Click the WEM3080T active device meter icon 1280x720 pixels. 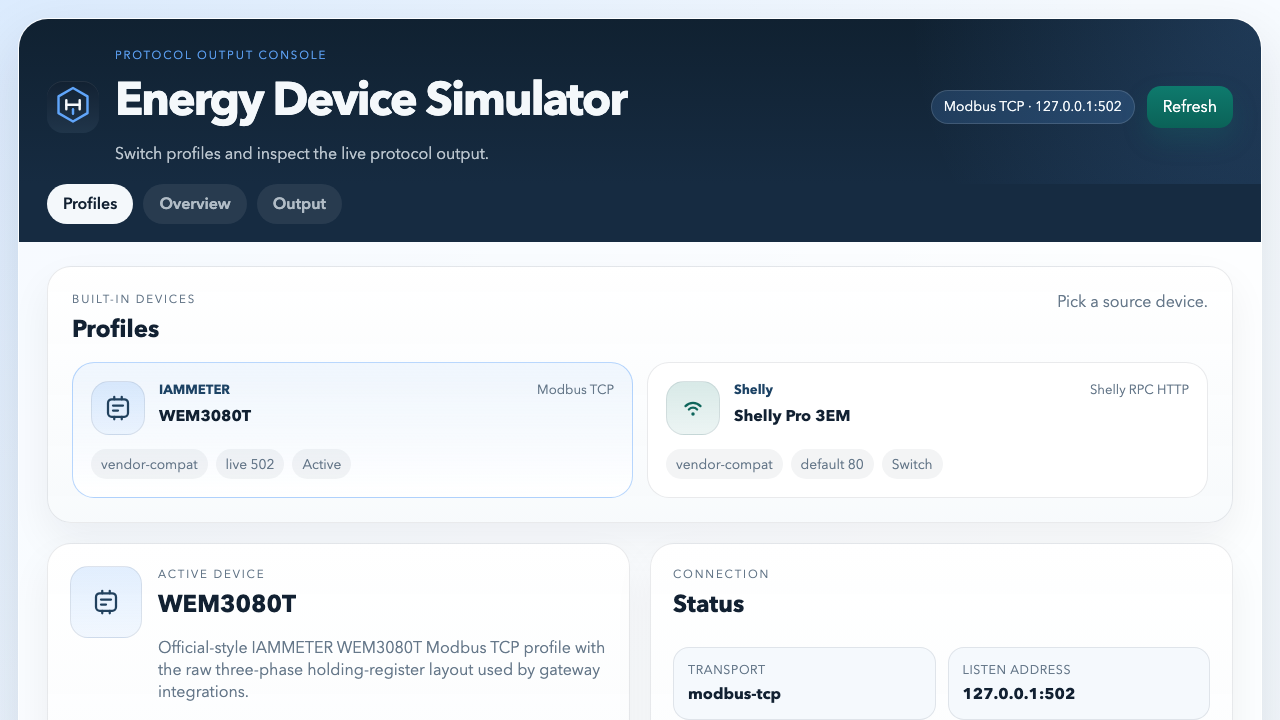click(x=105, y=601)
